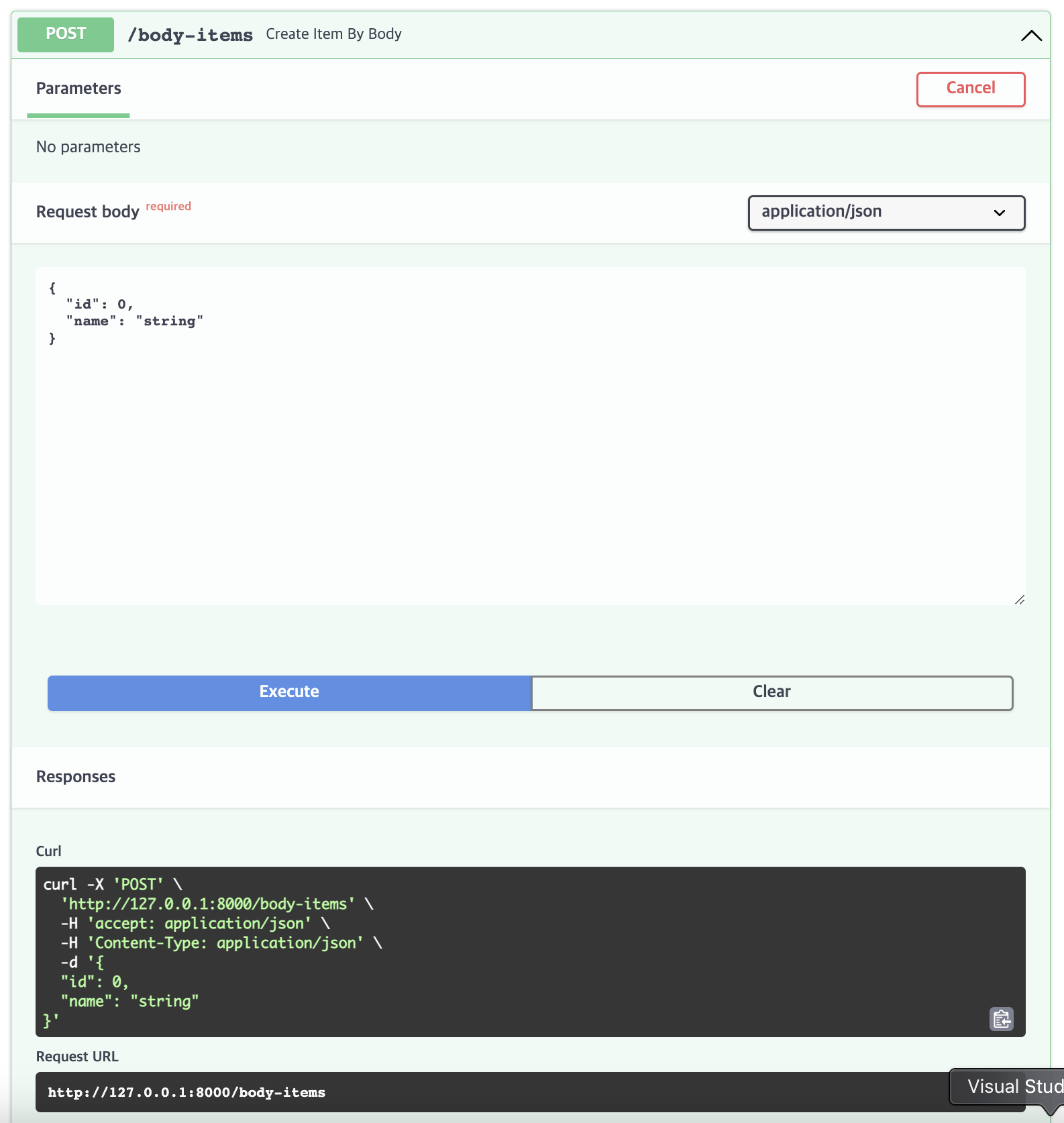Viewport: 1064px width, 1123px height.
Task: Select the request URL http://127.0.0.1:8000/body-items box
Action: click(x=531, y=1092)
